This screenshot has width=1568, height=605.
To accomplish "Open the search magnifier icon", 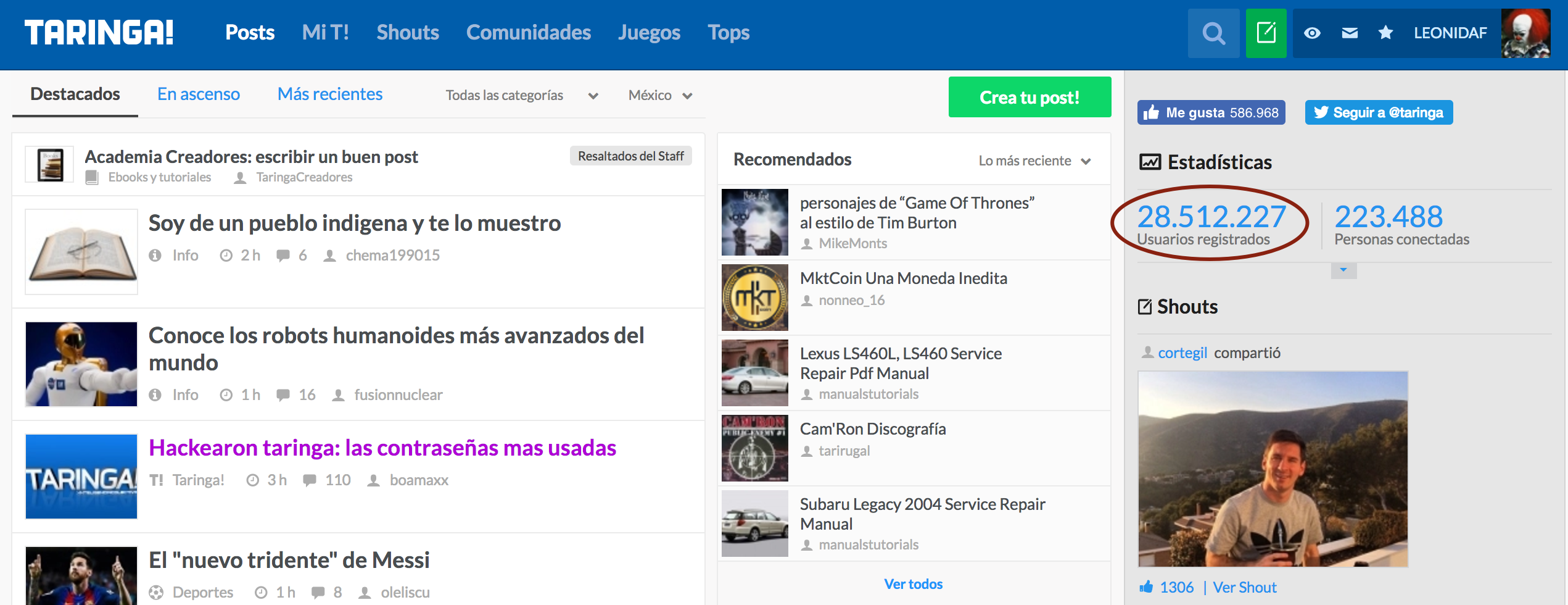I will click(x=1213, y=33).
